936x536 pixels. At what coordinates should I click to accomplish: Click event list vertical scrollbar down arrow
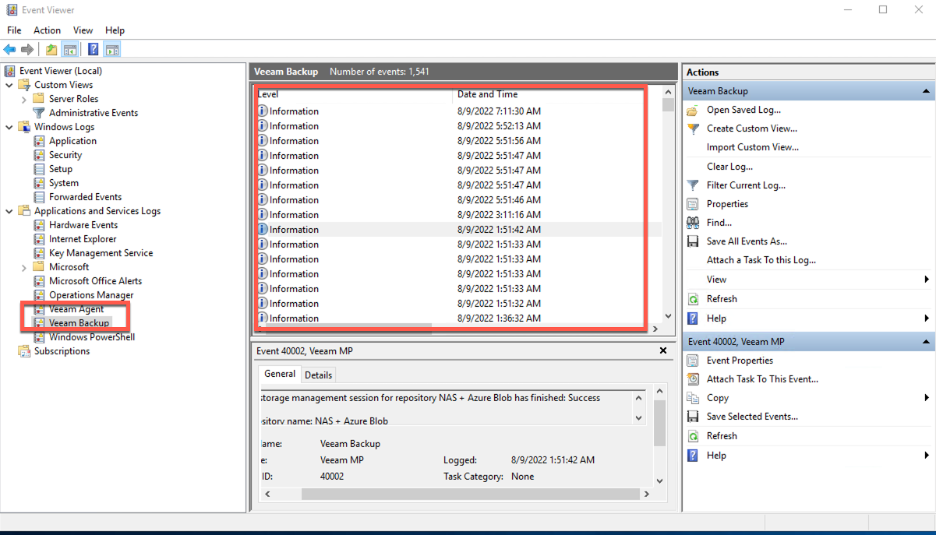pyautogui.click(x=668, y=316)
